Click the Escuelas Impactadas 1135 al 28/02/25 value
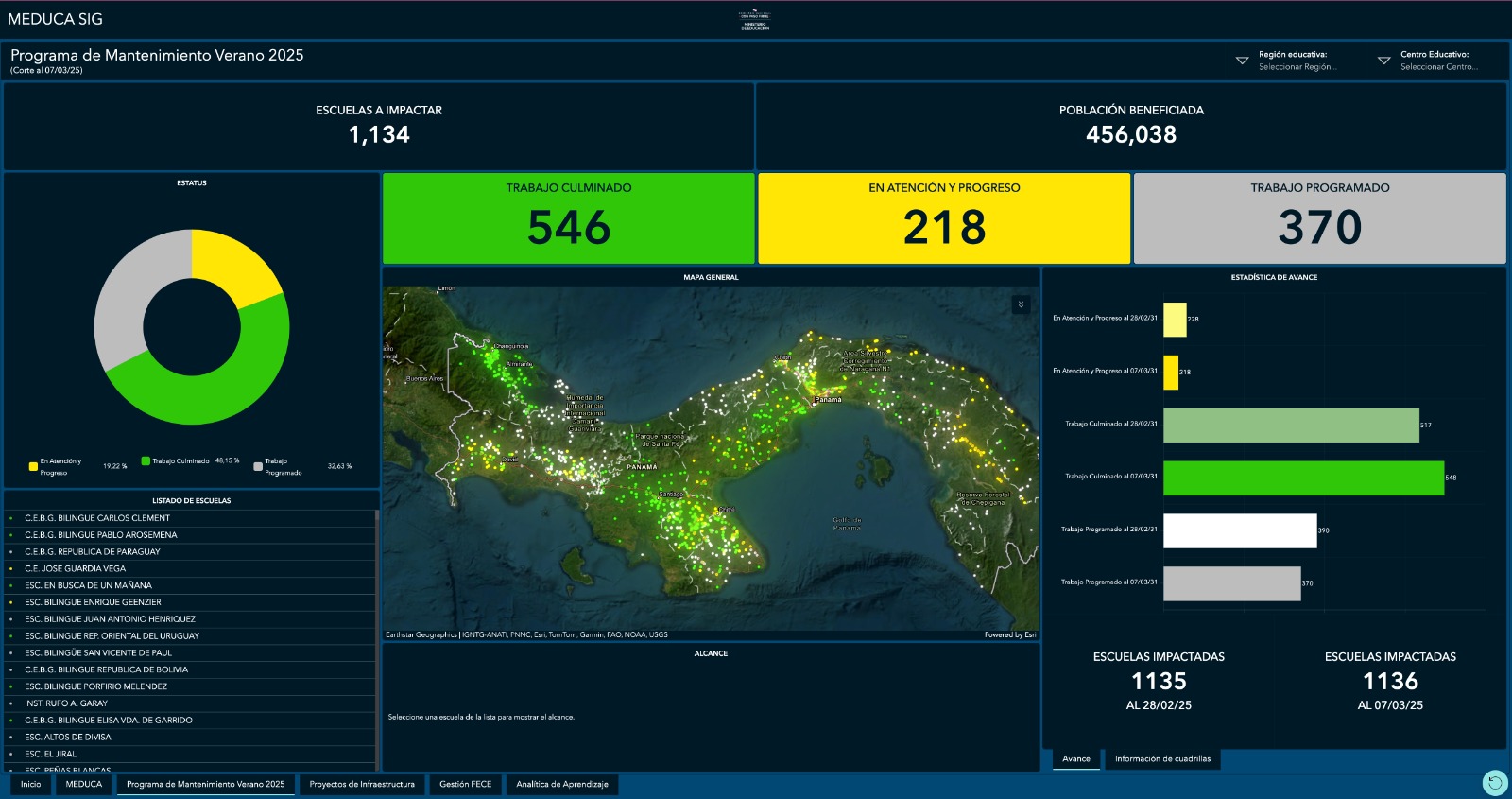Image resolution: width=1512 pixels, height=799 pixels. pyautogui.click(x=1159, y=681)
